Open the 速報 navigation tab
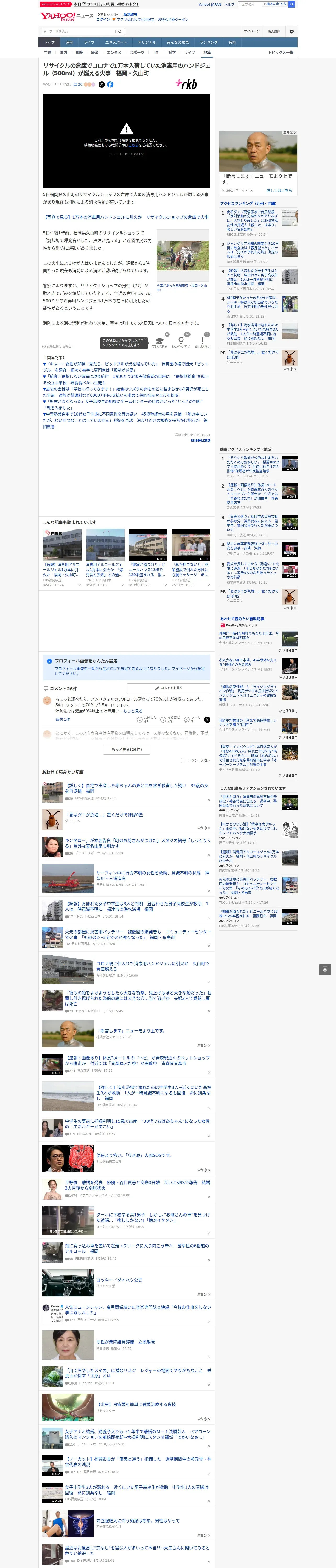The height and width of the screenshot is (1568, 336). (69, 42)
